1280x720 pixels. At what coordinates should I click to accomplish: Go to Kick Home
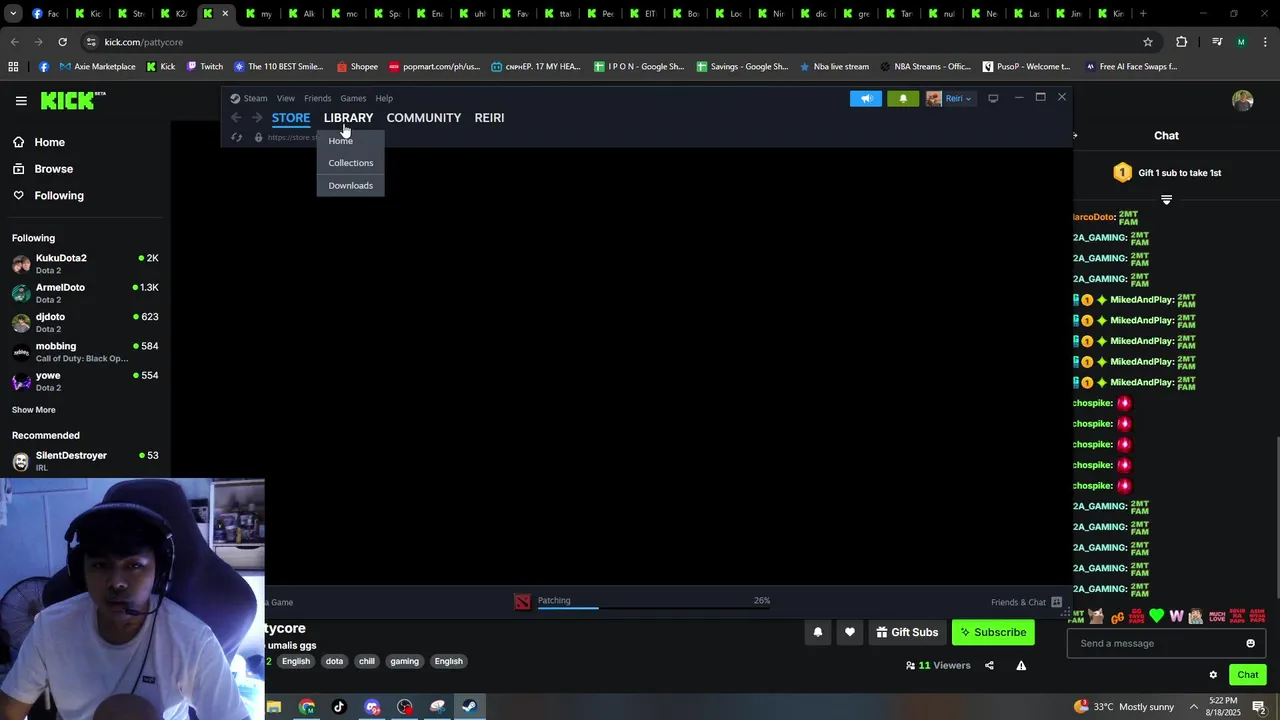(x=39, y=142)
